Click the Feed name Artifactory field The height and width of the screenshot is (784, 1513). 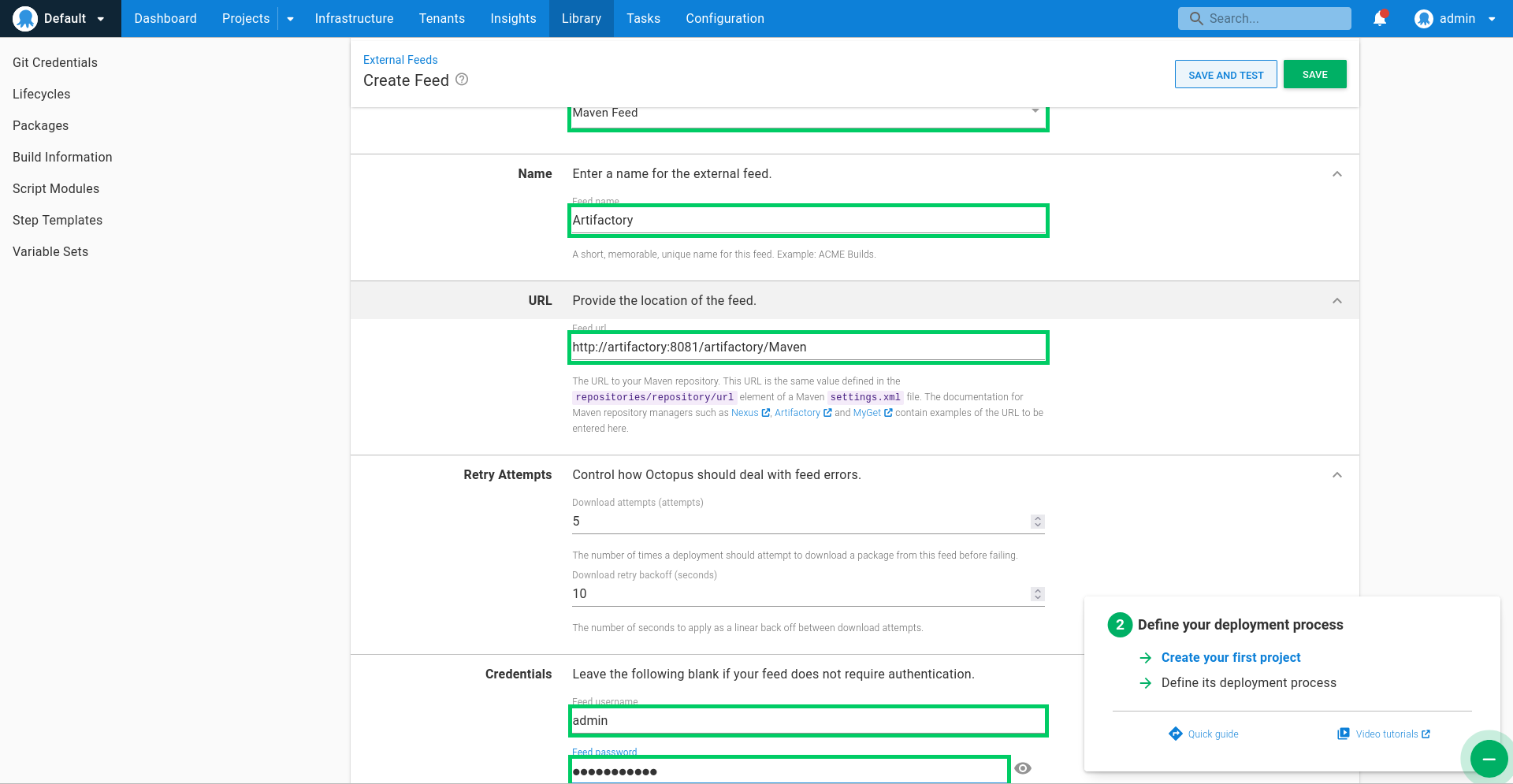809,221
